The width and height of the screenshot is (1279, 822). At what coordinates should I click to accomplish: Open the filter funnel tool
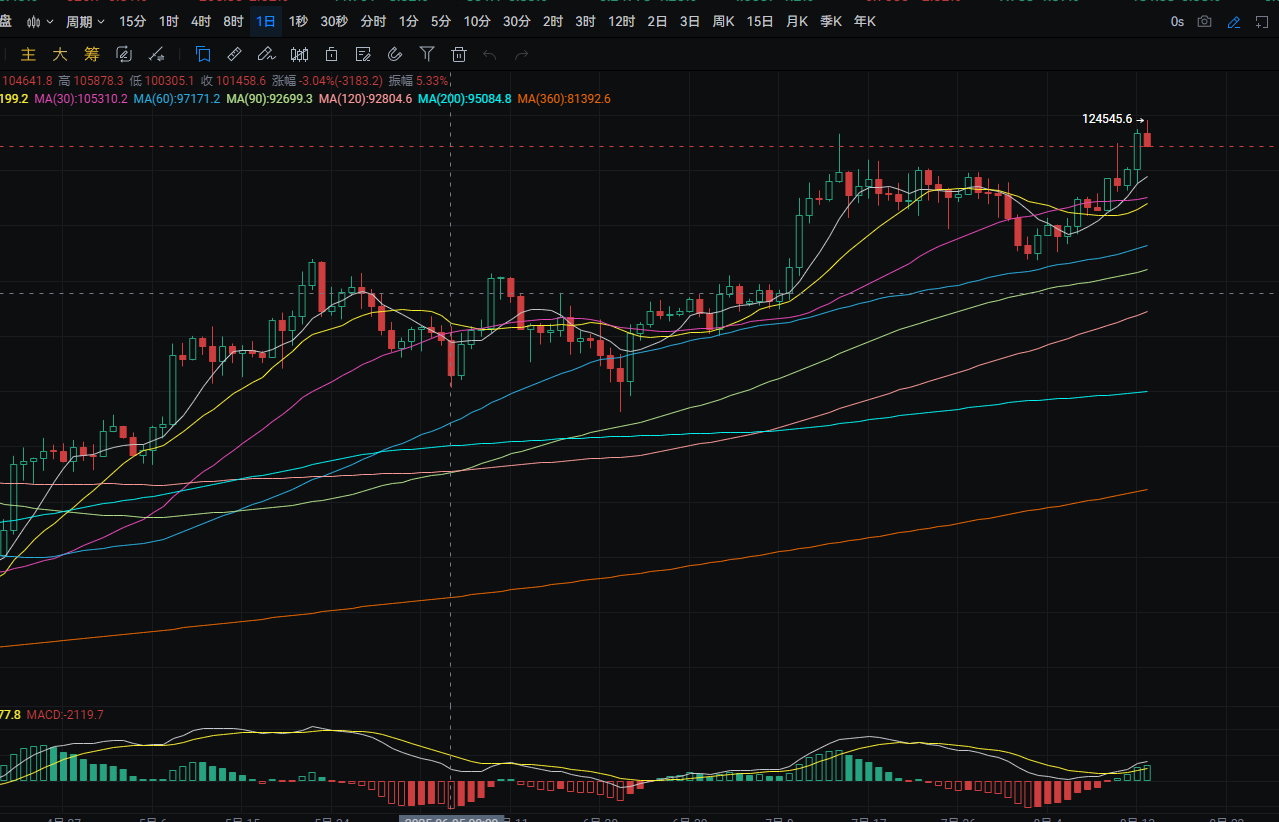tap(427, 54)
